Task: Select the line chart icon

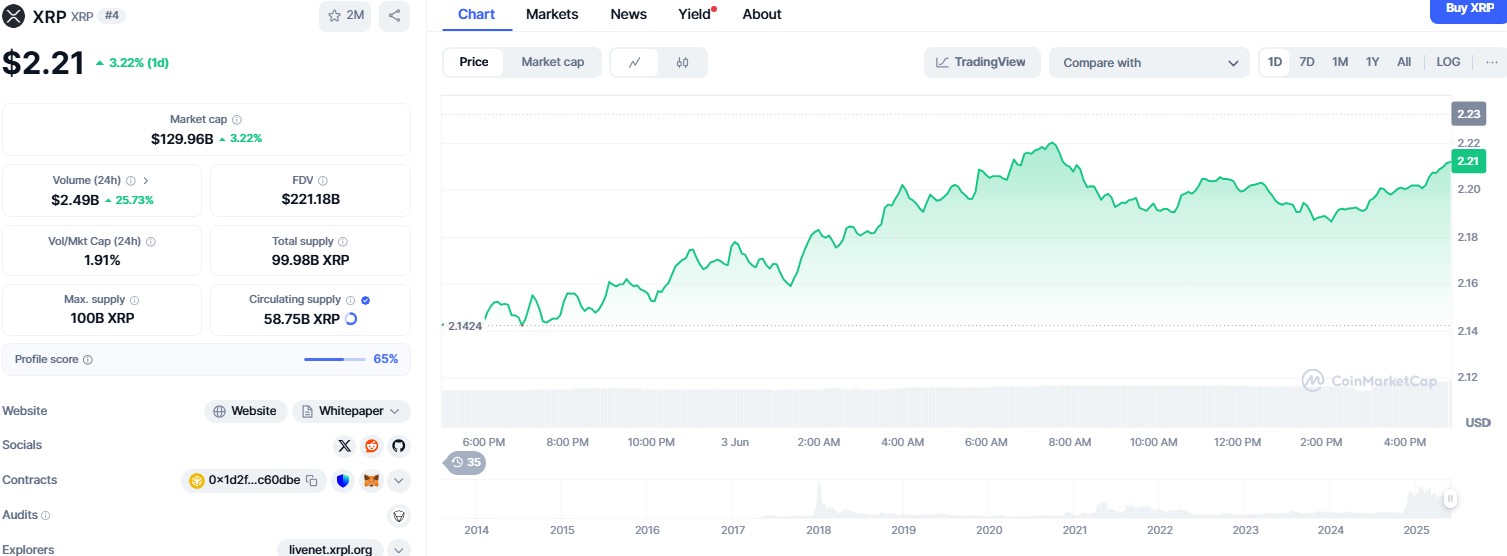Action: 634,62
